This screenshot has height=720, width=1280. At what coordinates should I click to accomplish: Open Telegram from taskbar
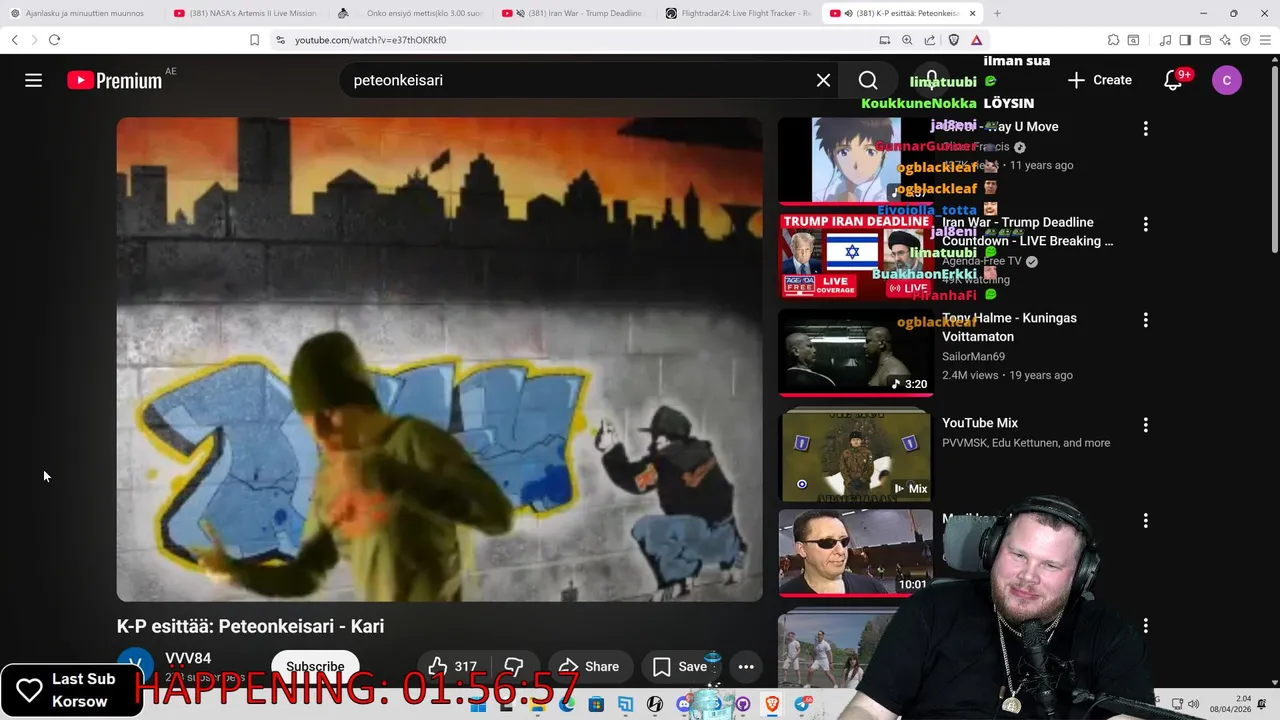(x=802, y=705)
